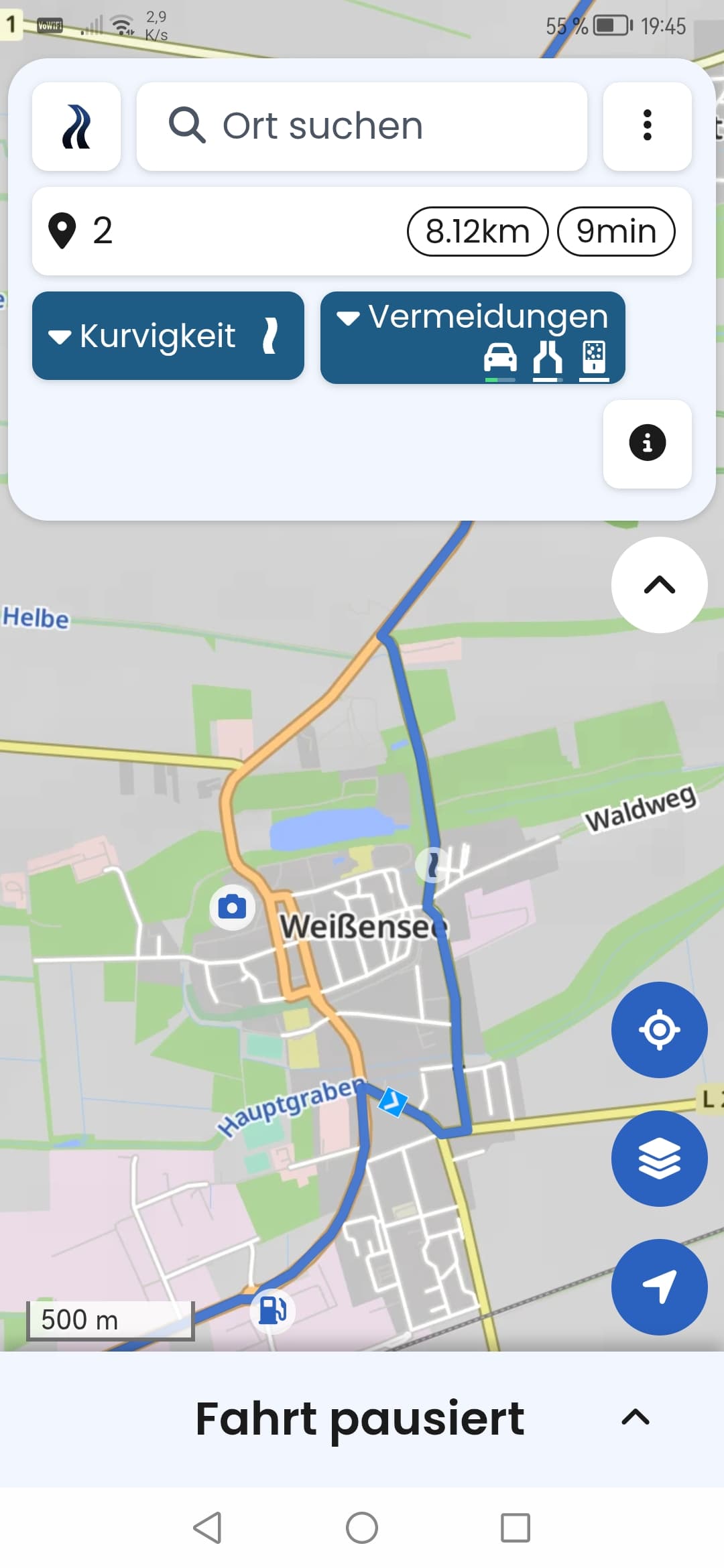Open the three-dot overflow menu
724x1568 pixels.
tap(647, 126)
